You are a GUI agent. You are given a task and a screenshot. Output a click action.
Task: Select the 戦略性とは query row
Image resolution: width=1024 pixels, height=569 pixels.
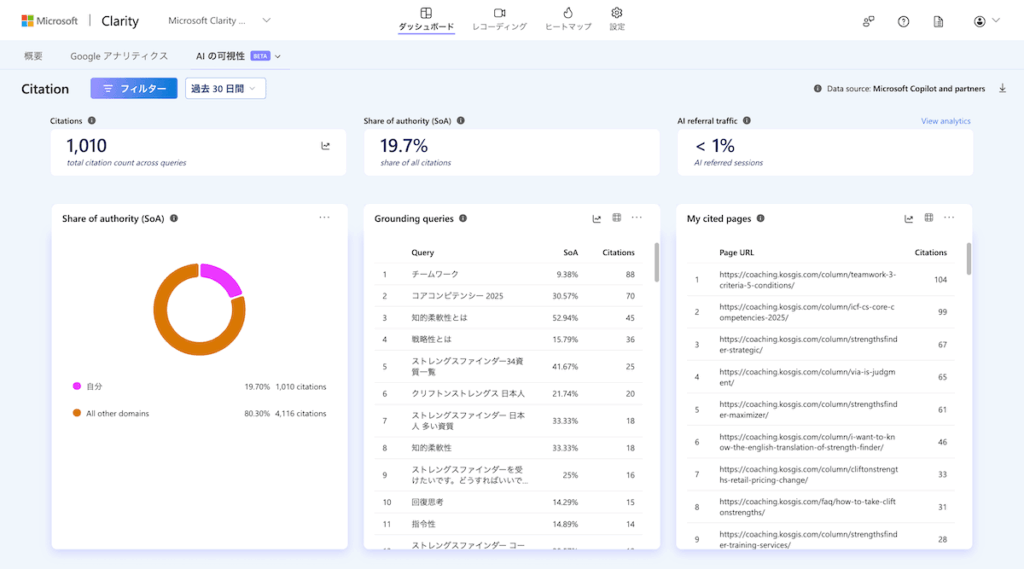coord(509,339)
